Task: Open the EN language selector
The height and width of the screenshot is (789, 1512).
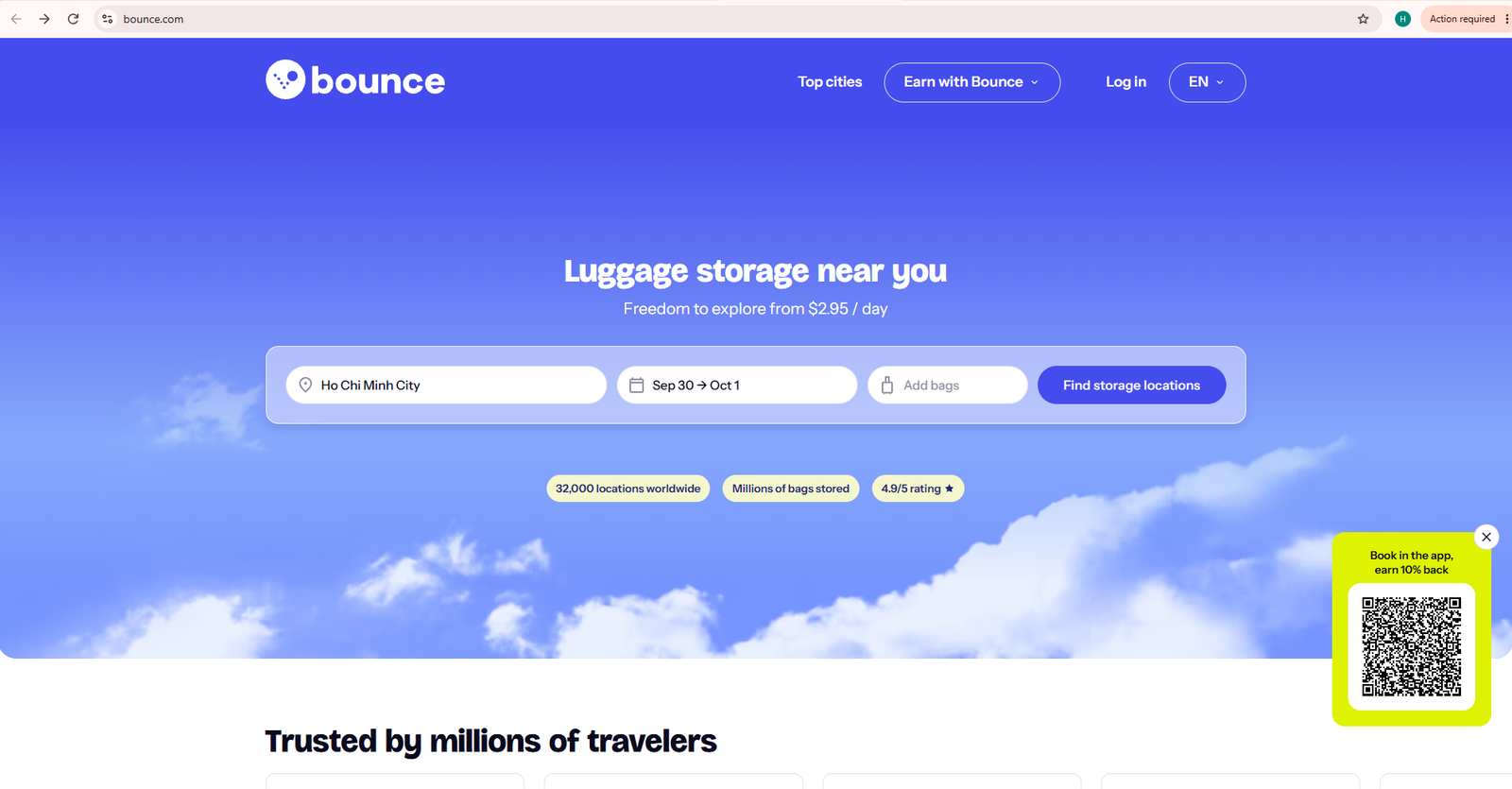Action: click(x=1207, y=82)
